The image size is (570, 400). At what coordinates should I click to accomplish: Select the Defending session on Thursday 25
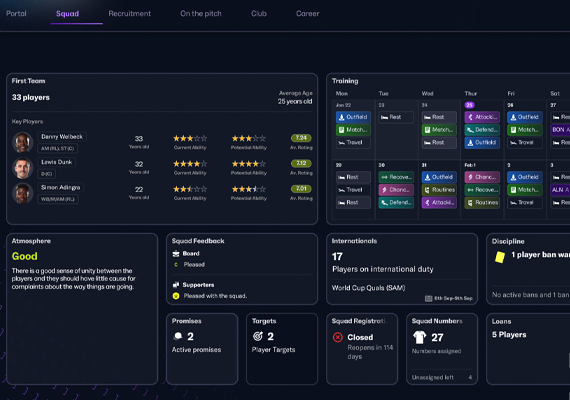click(x=482, y=130)
